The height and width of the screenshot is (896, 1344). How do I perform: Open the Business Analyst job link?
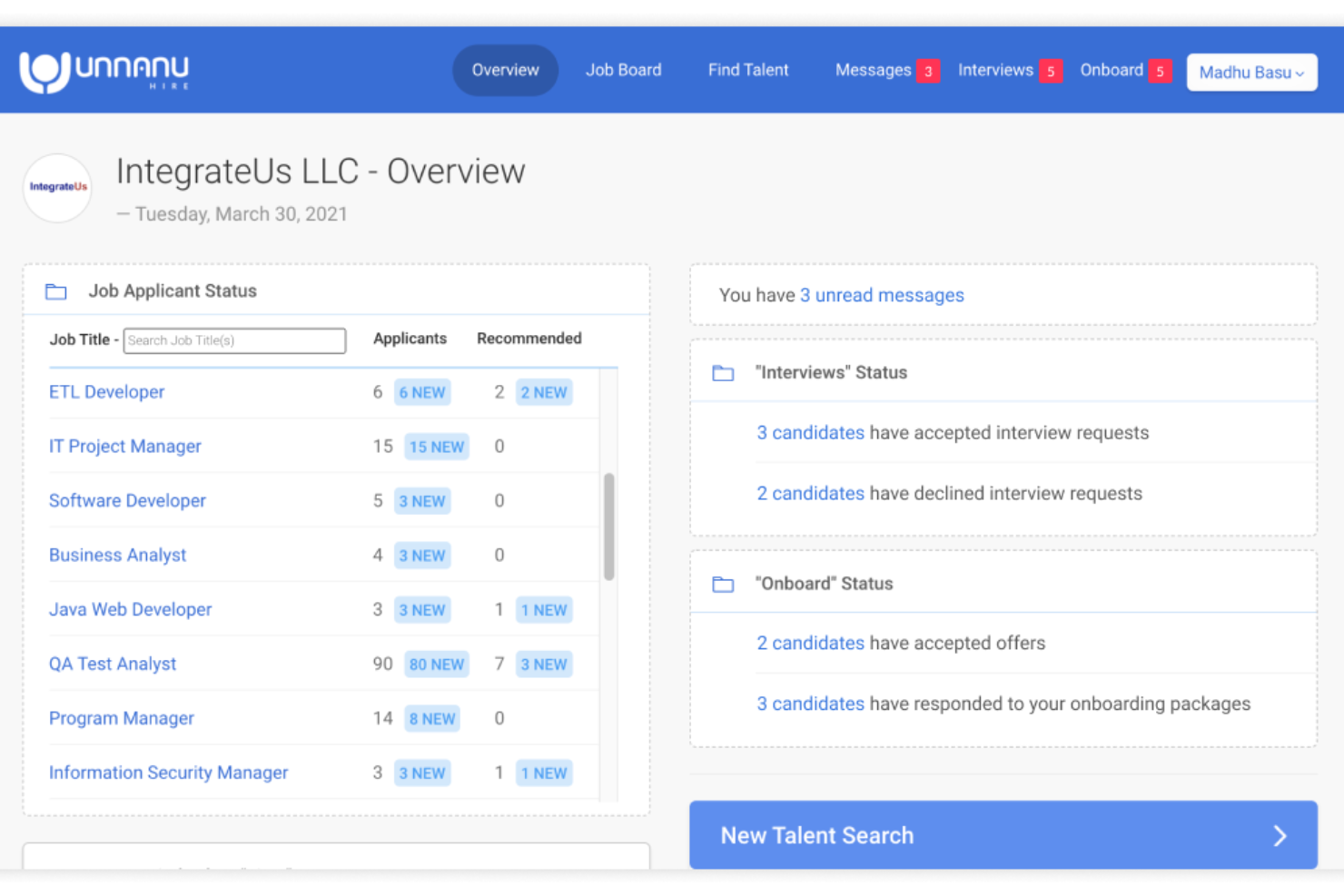coord(117,556)
